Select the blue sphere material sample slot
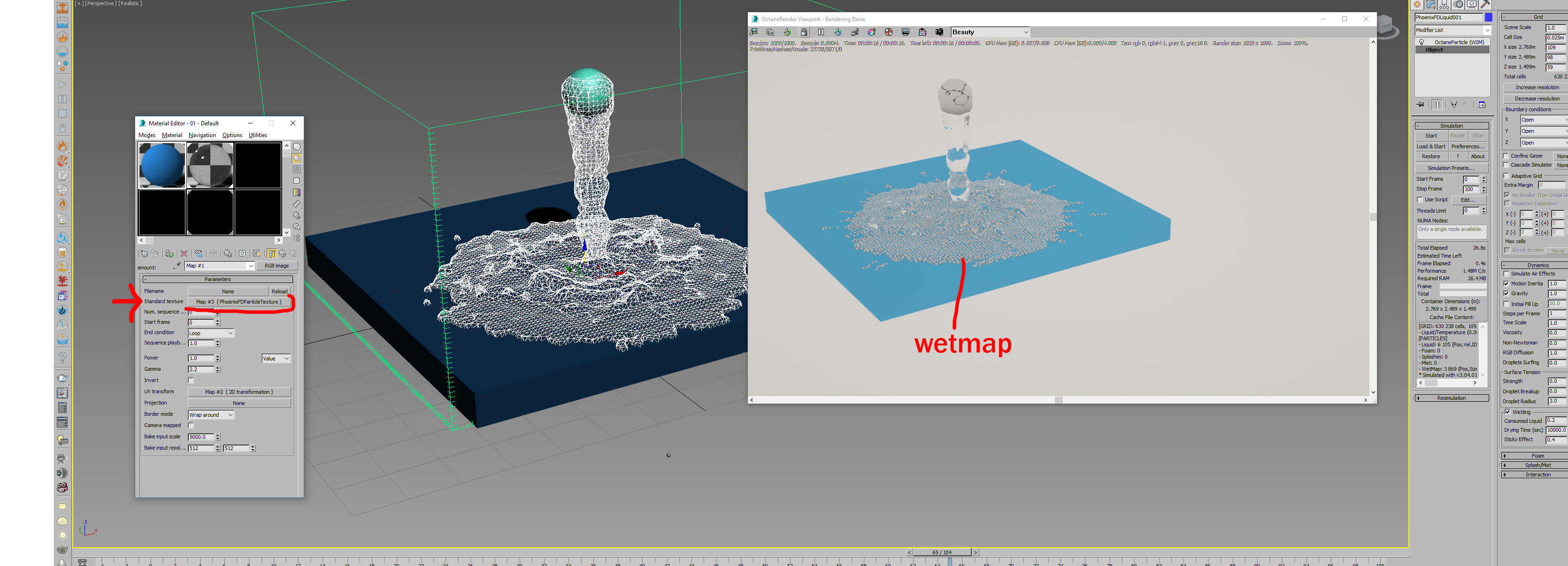The image size is (1568, 566). [x=162, y=165]
